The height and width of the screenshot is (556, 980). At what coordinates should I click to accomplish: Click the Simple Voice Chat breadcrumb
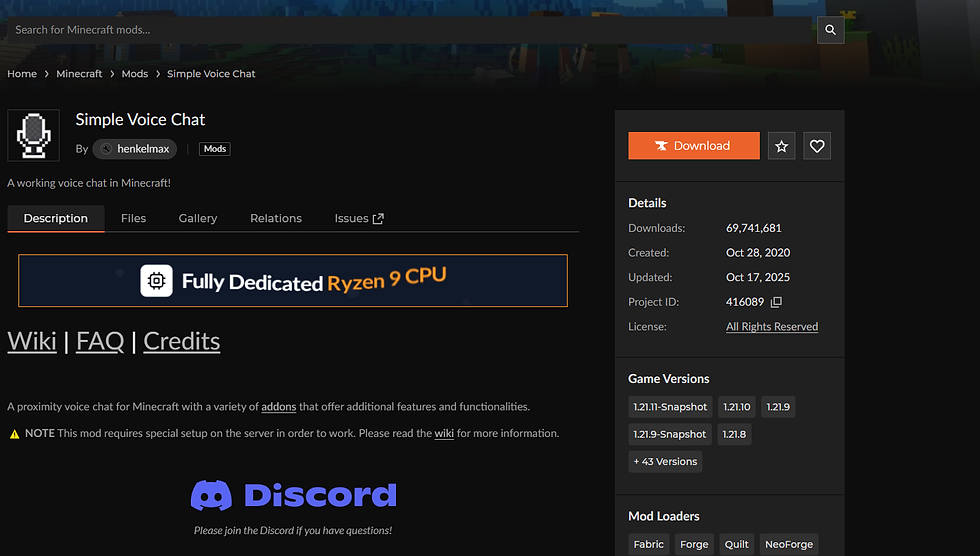coord(211,74)
